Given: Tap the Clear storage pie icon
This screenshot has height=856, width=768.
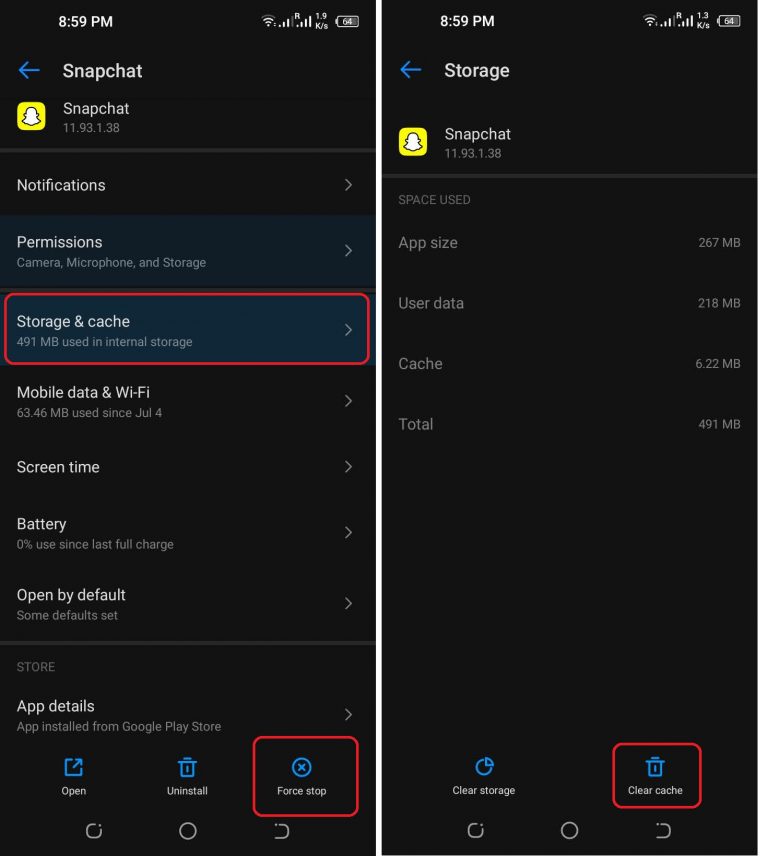Looking at the screenshot, I should 484,767.
